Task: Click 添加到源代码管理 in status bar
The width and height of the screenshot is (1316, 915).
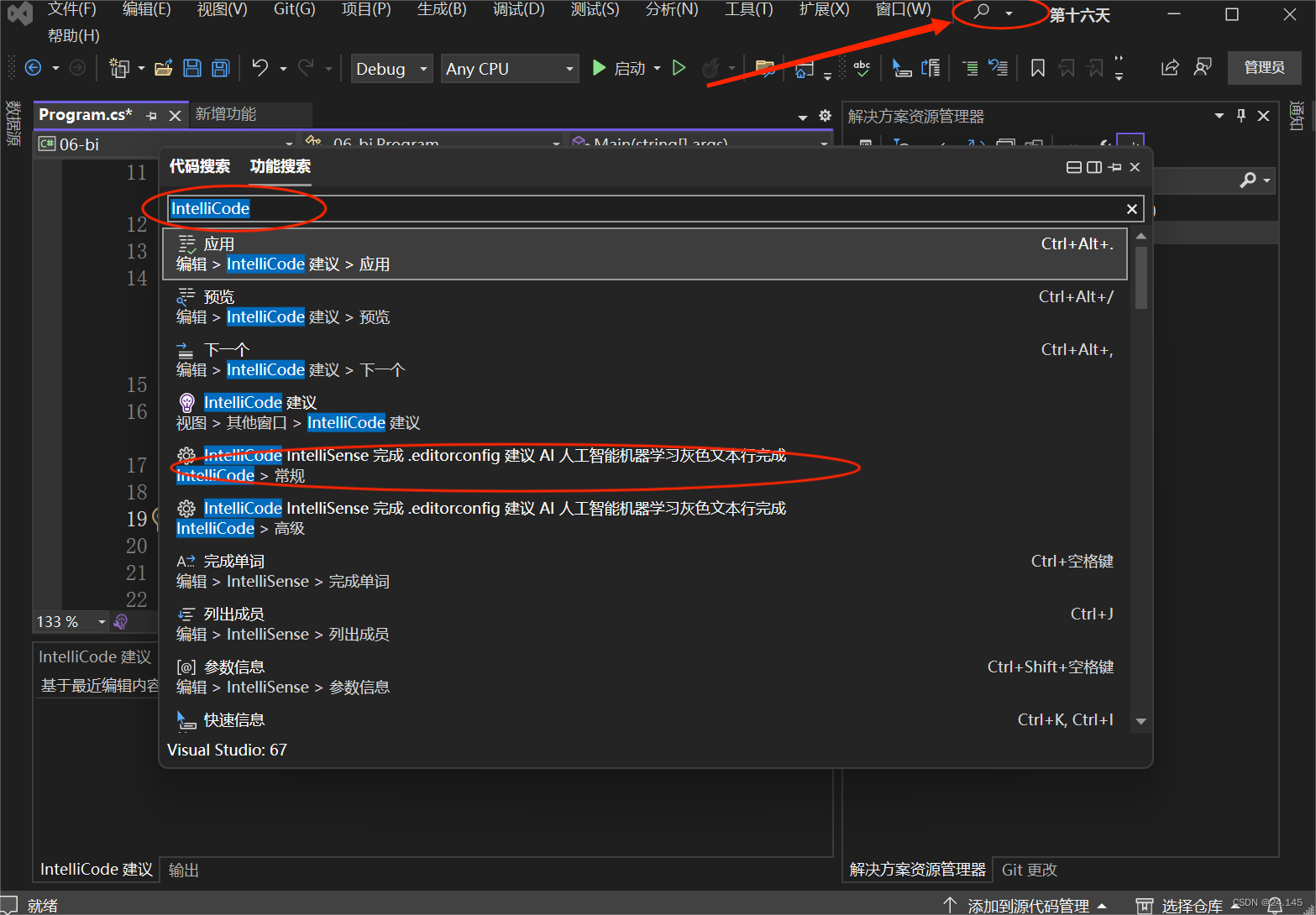Action: point(1028,906)
